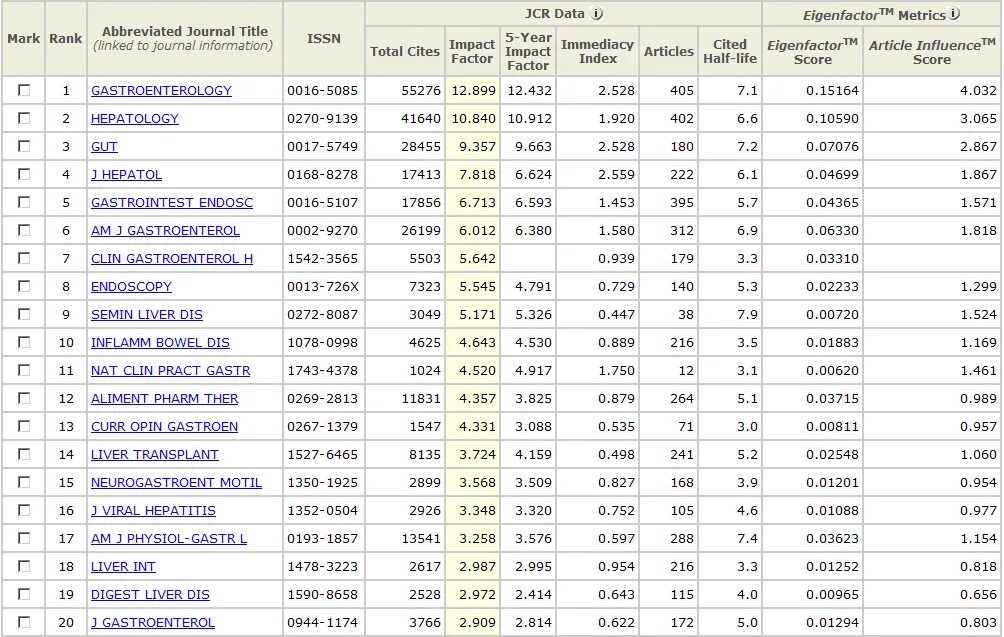Image resolution: width=1004 pixels, height=637 pixels.
Task: Check the NEUROGASTROENT MOTIL checkbox
Action: pyautogui.click(x=24, y=483)
